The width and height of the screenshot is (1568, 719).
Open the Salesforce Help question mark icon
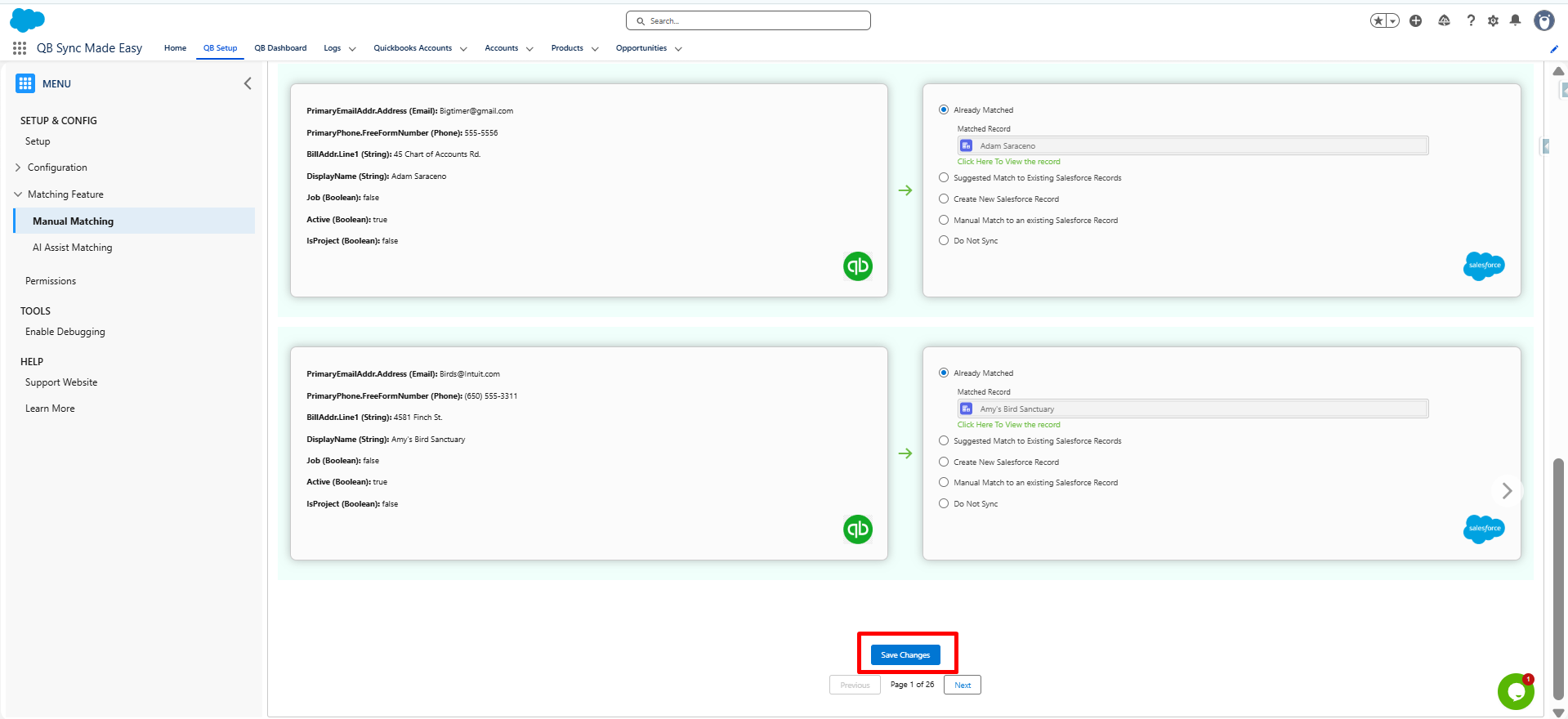[x=1471, y=20]
